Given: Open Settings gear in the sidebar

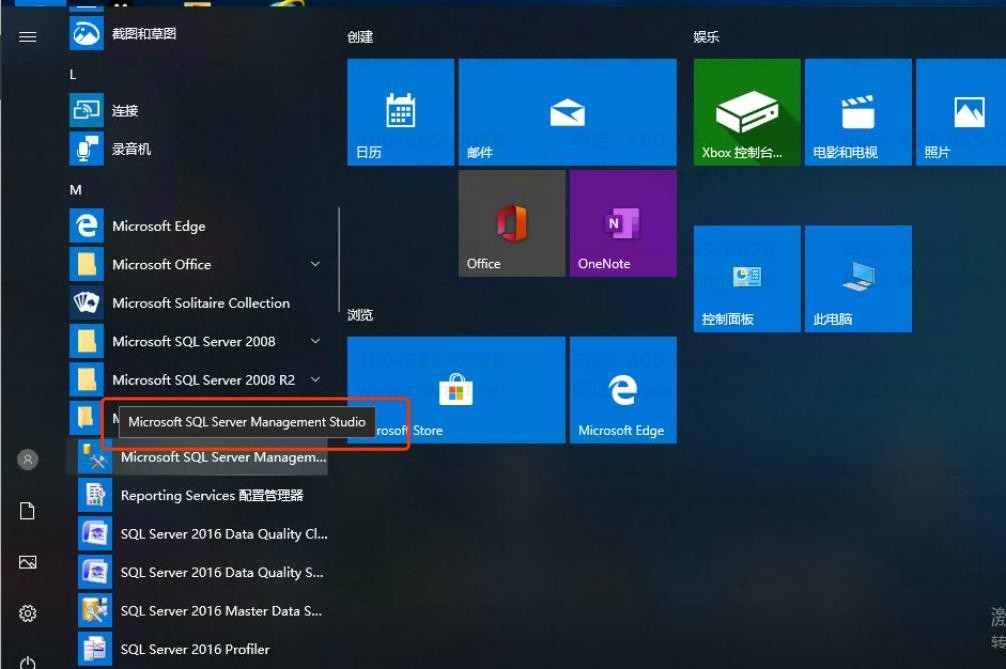Looking at the screenshot, I should (28, 613).
